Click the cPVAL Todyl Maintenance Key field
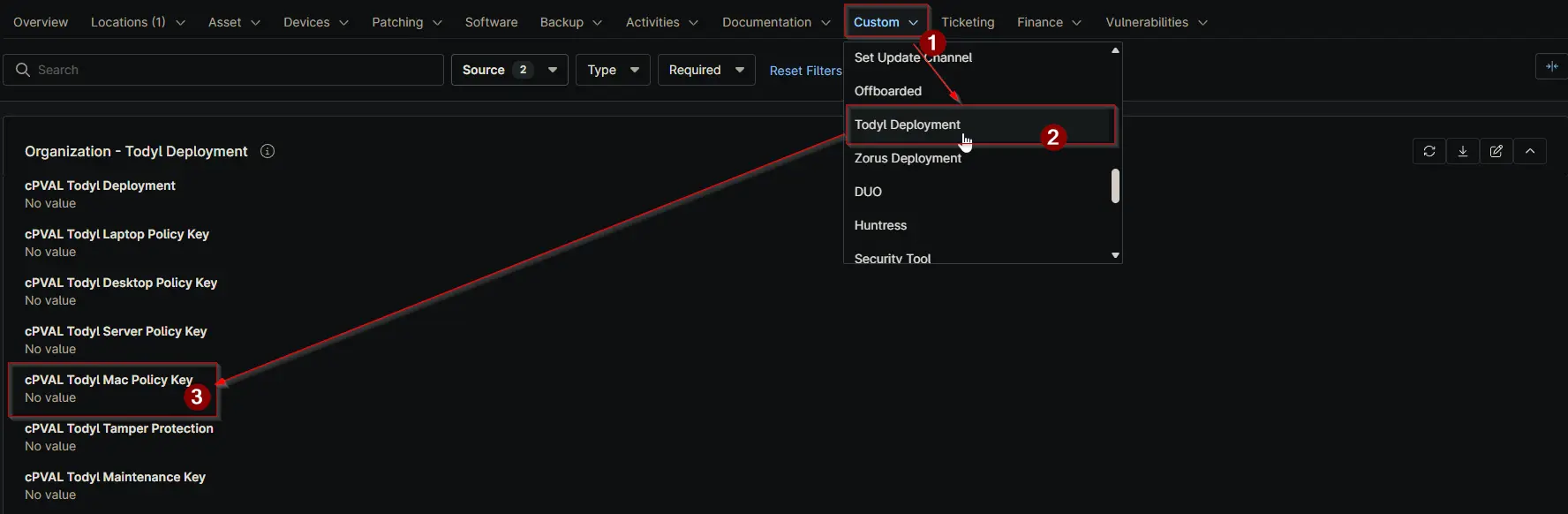This screenshot has height=514, width=1568. tap(115, 486)
